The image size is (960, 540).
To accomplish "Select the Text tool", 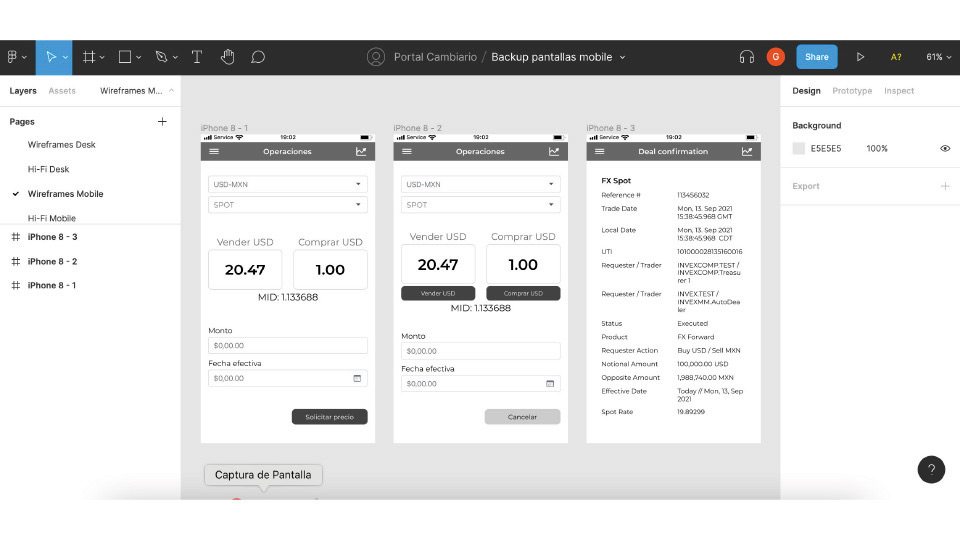I will pos(196,57).
